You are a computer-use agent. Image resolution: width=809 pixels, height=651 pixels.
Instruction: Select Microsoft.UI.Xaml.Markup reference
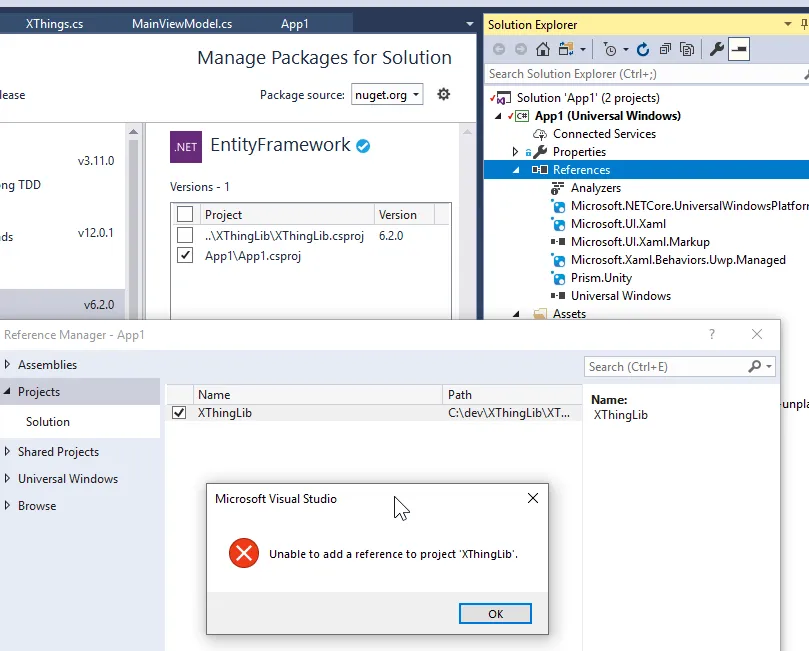pos(640,242)
